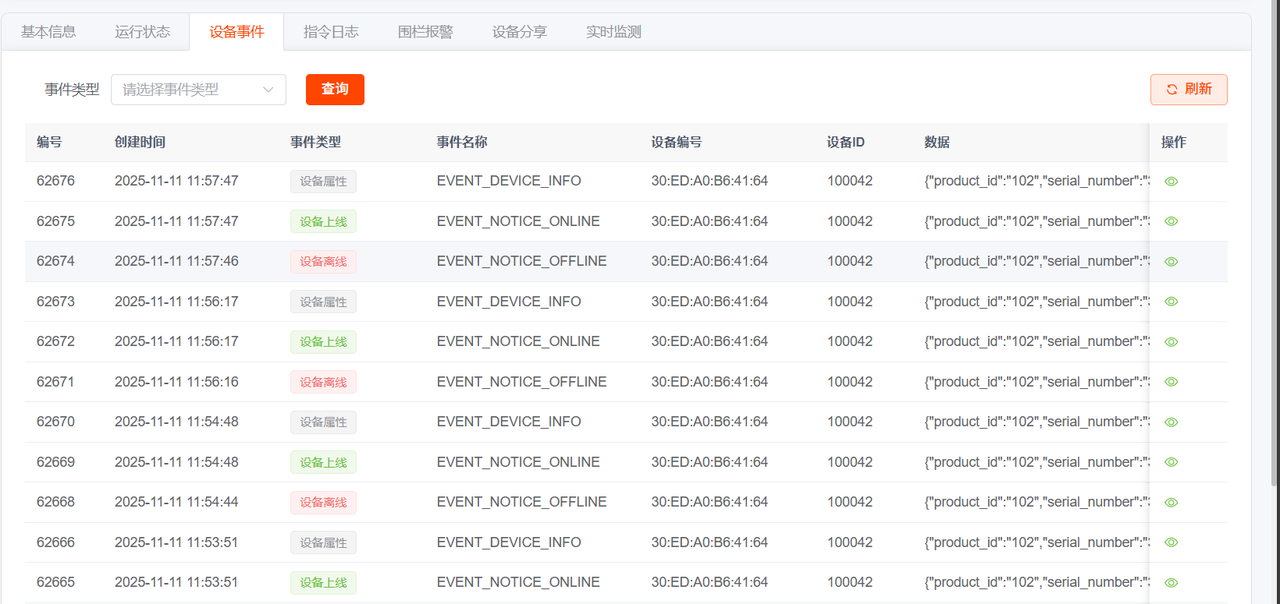
Task: Click eye icon in row 62671
Action: tap(1171, 382)
